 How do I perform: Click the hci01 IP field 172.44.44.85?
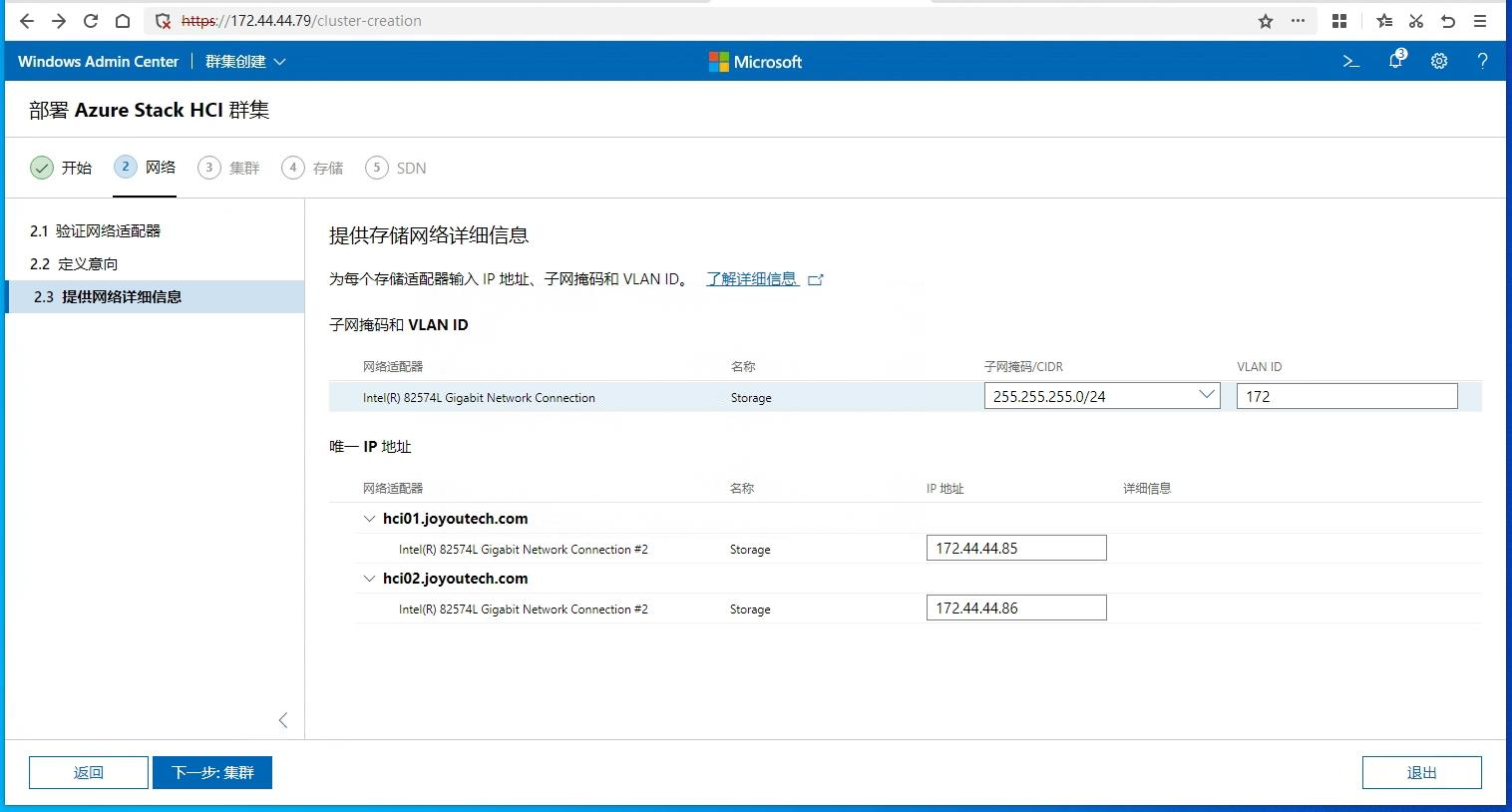[1016, 548]
